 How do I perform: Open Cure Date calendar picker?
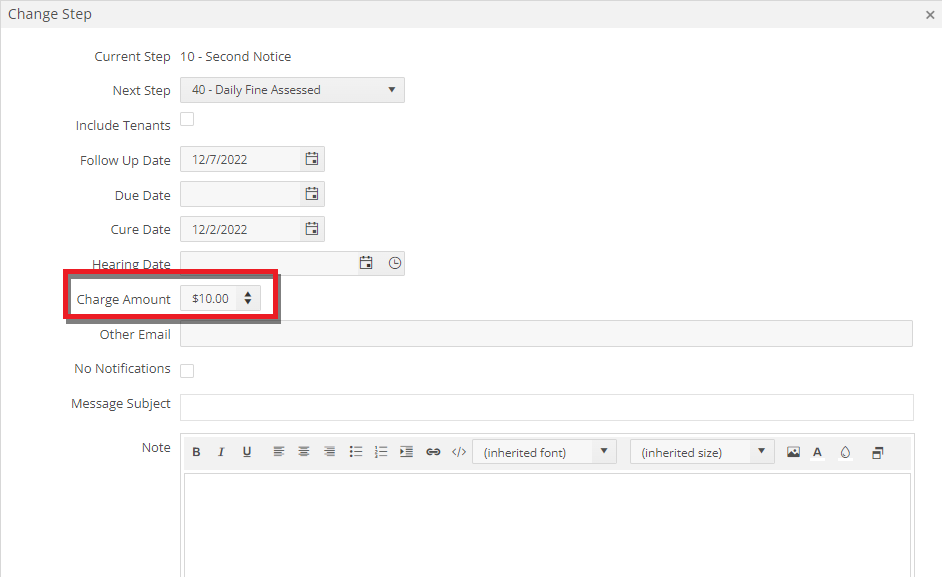click(312, 229)
